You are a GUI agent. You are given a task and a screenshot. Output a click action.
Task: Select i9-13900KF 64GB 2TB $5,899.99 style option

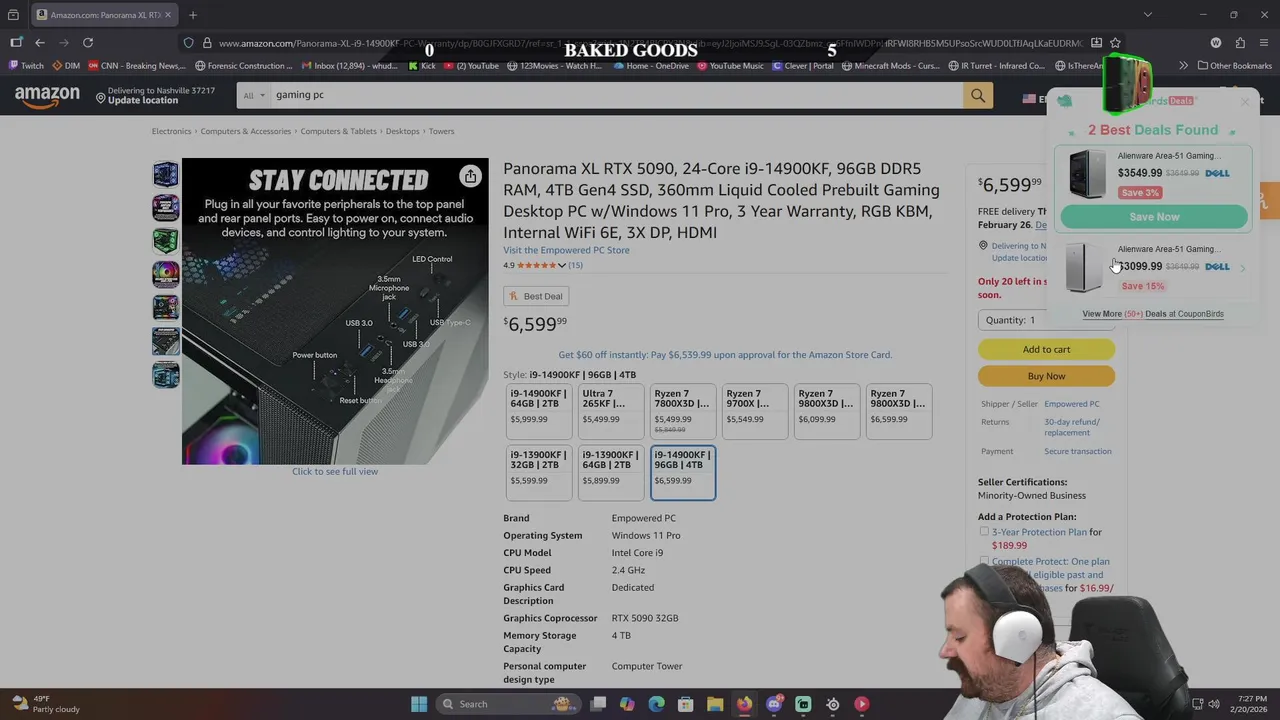coord(611,472)
